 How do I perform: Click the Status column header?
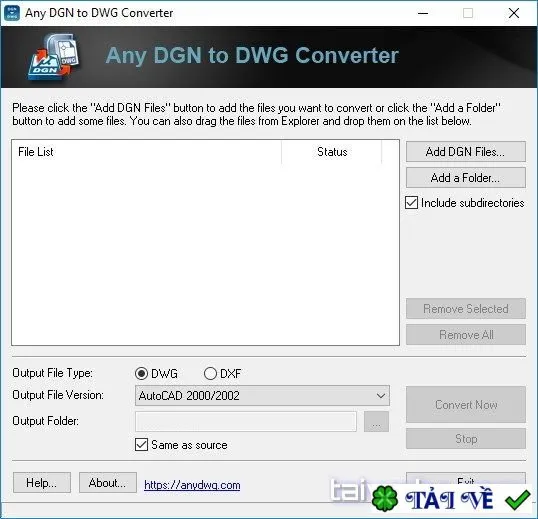(332, 152)
